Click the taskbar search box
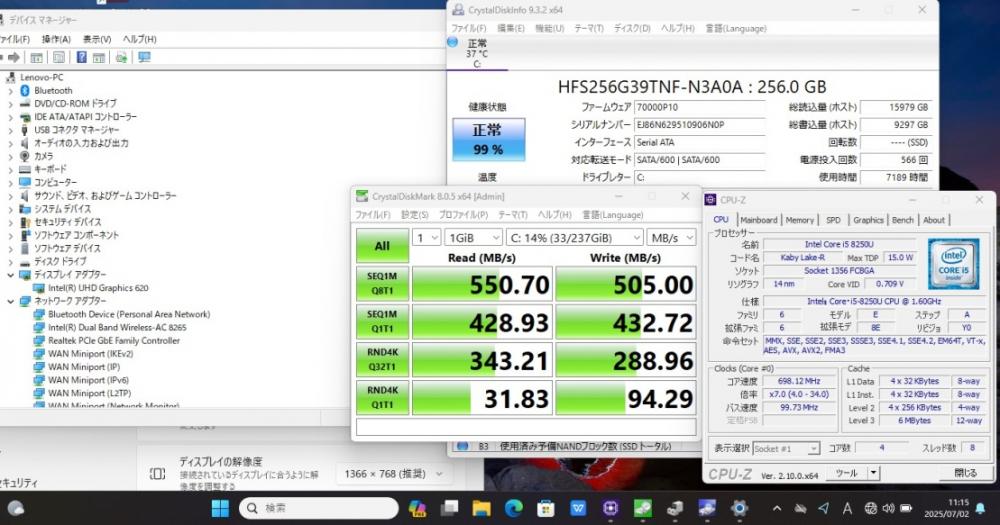The width and height of the screenshot is (1000, 525). click(319, 508)
